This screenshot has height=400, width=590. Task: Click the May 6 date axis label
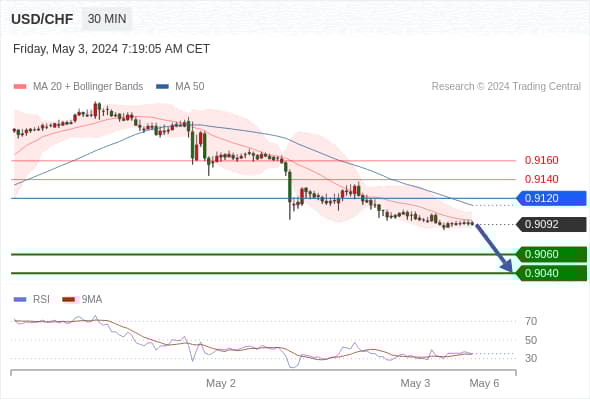484,383
